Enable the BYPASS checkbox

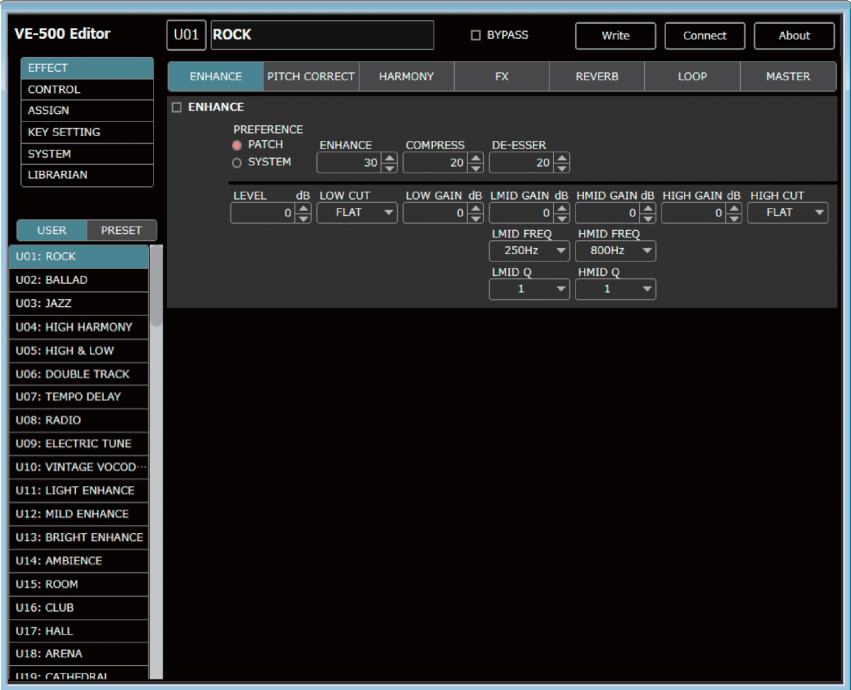click(x=475, y=35)
